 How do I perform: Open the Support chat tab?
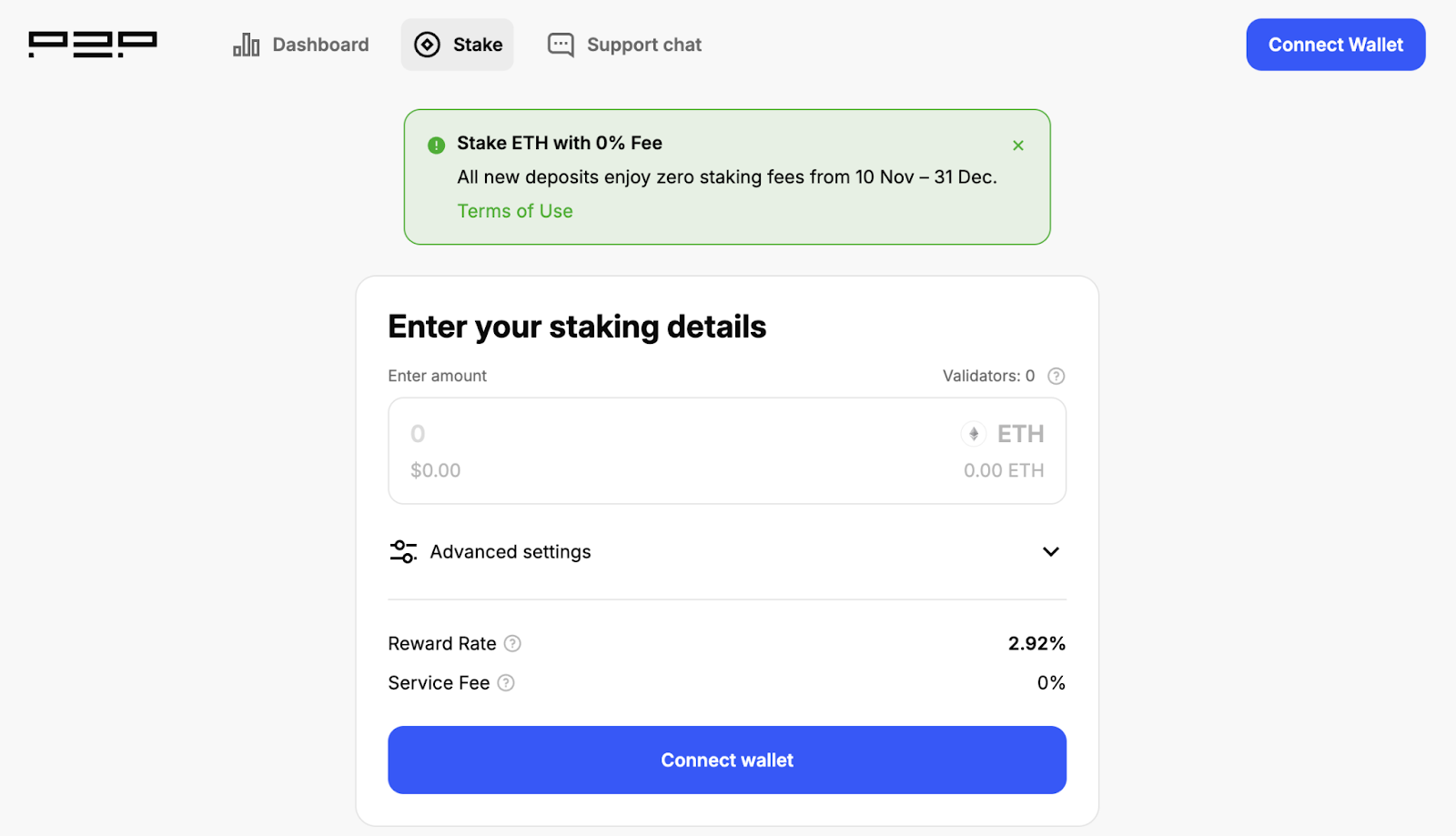pos(643,45)
